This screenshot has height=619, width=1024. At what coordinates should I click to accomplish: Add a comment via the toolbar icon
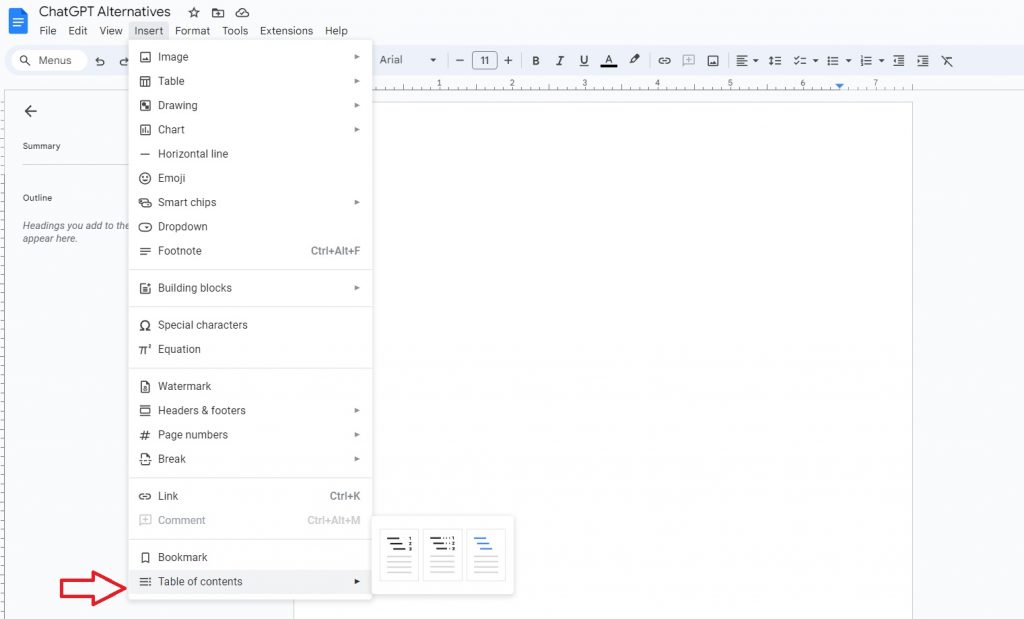tap(688, 60)
